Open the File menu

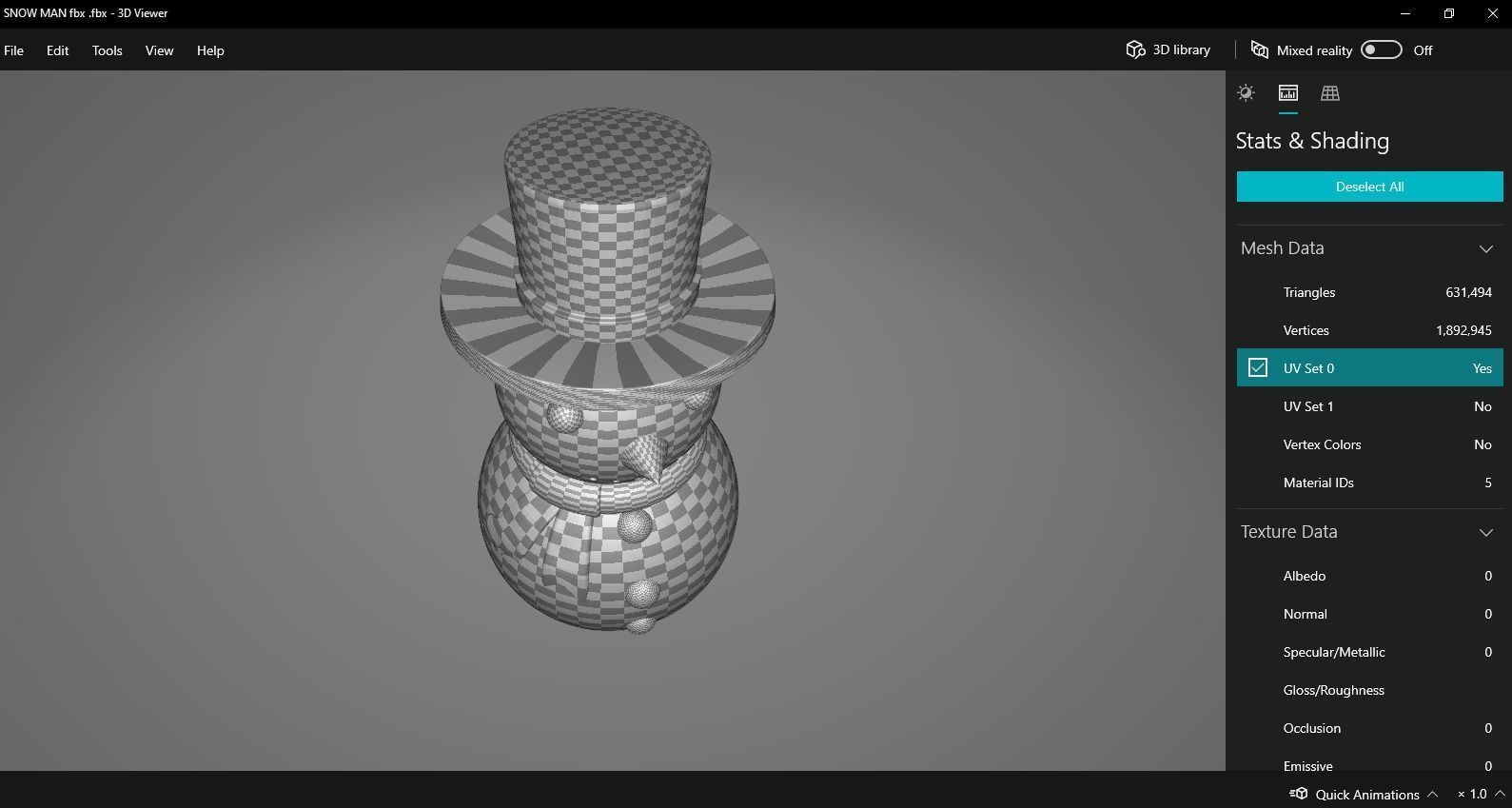pyautogui.click(x=14, y=50)
